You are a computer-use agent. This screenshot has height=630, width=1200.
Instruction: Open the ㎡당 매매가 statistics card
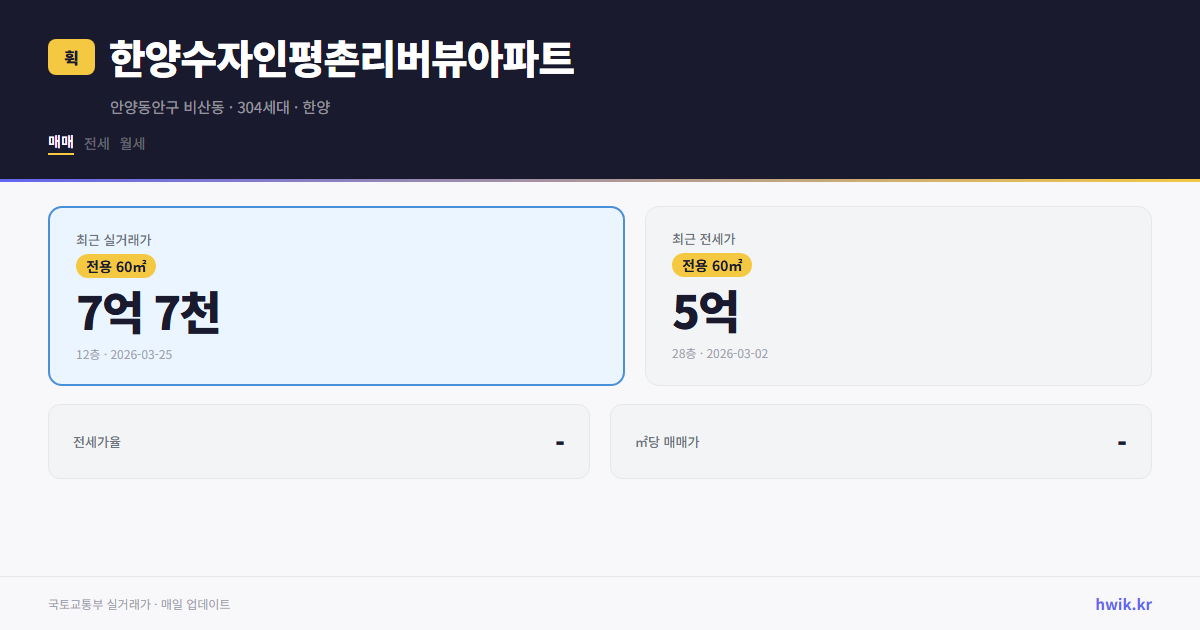pyautogui.click(x=880, y=441)
